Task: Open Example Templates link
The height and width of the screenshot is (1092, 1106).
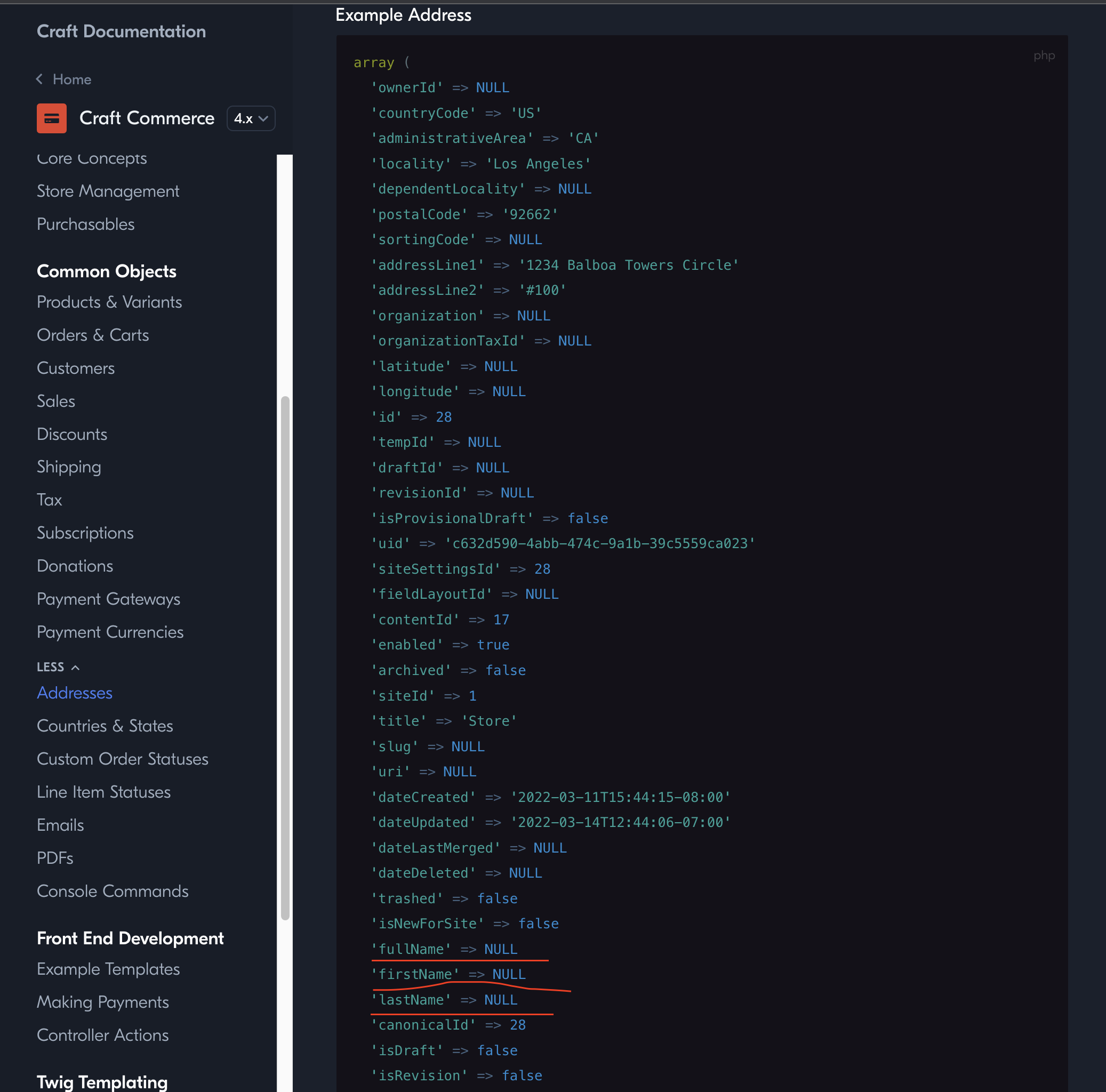Action: [108, 969]
